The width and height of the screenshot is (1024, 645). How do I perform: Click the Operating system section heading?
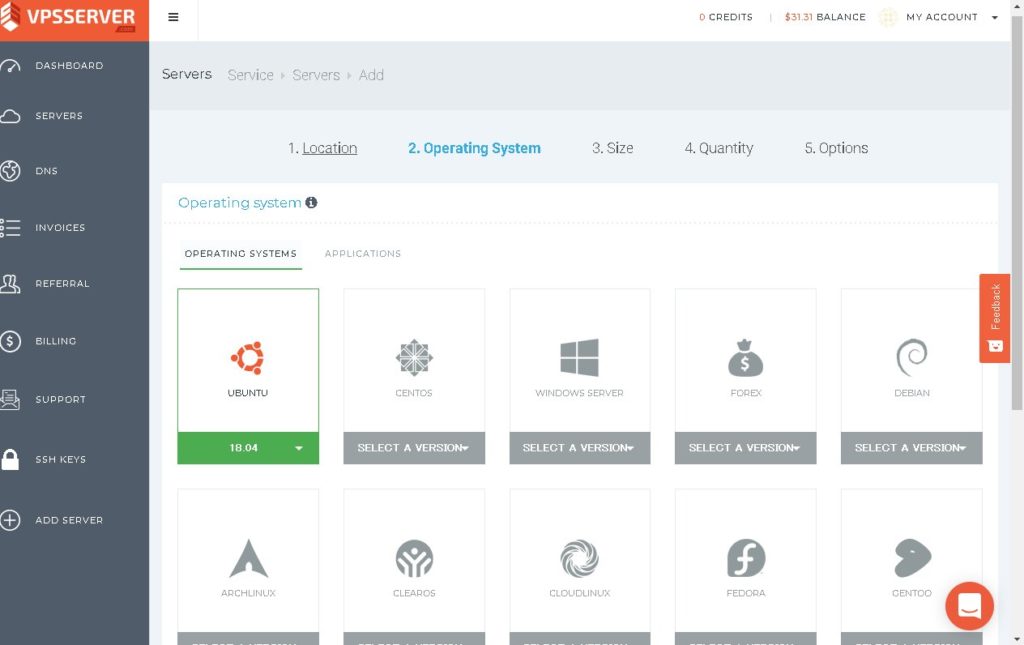(x=240, y=203)
